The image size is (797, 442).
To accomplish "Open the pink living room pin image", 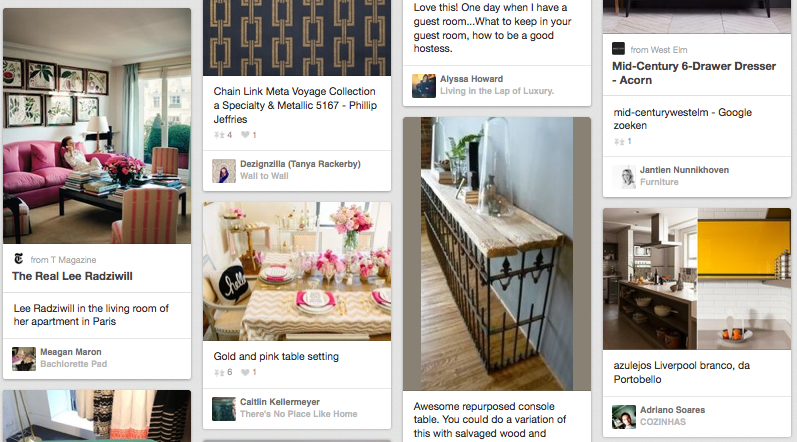I will point(97,126).
